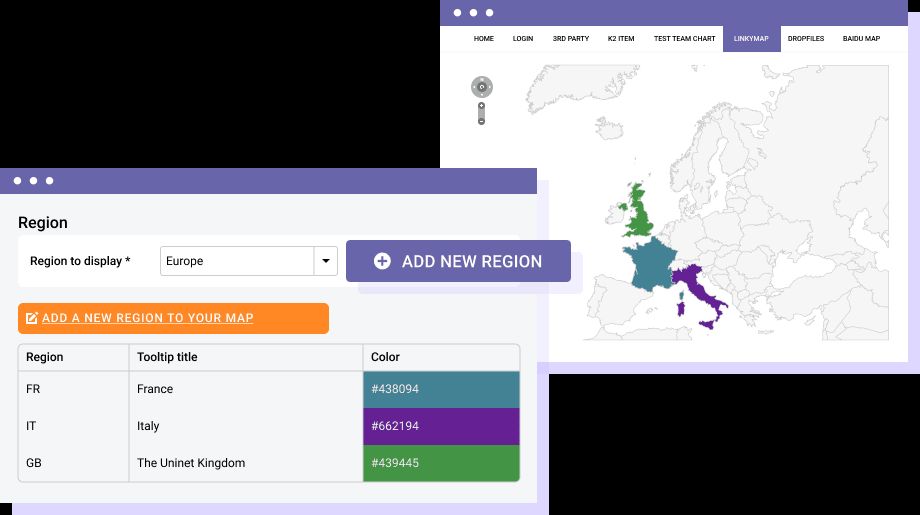The width and height of the screenshot is (920, 515).
Task: Click the ADD NEW REGION button
Action: click(458, 261)
